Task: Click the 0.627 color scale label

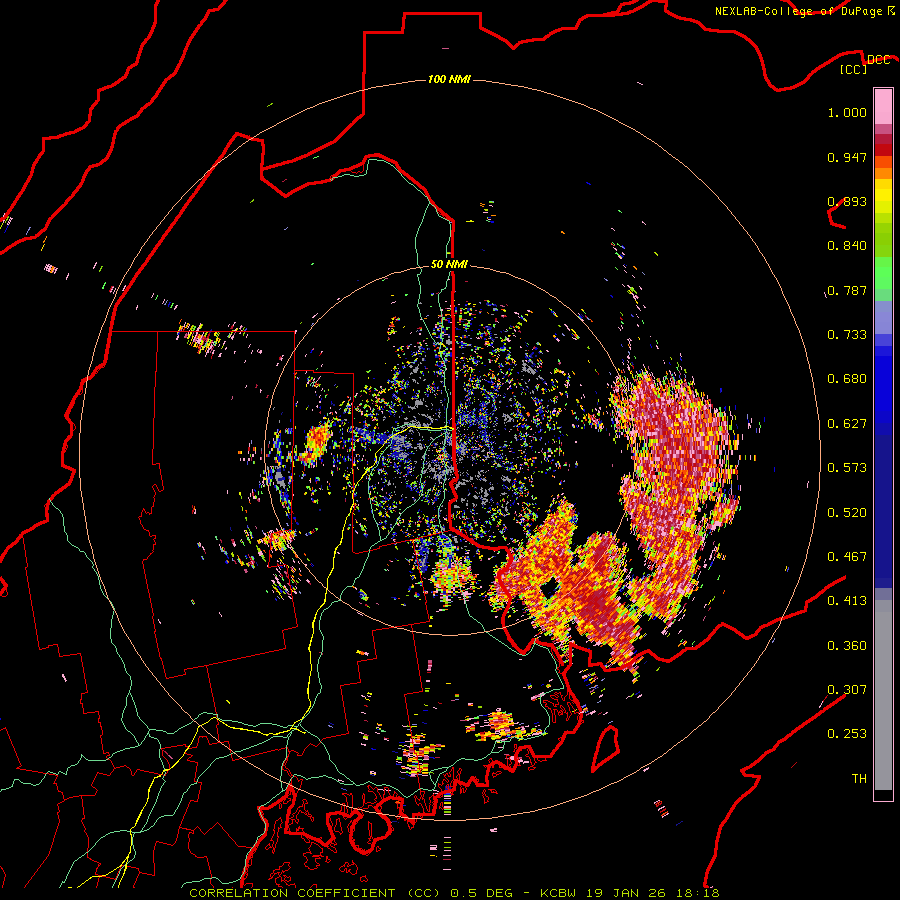Action: pyautogui.click(x=847, y=424)
